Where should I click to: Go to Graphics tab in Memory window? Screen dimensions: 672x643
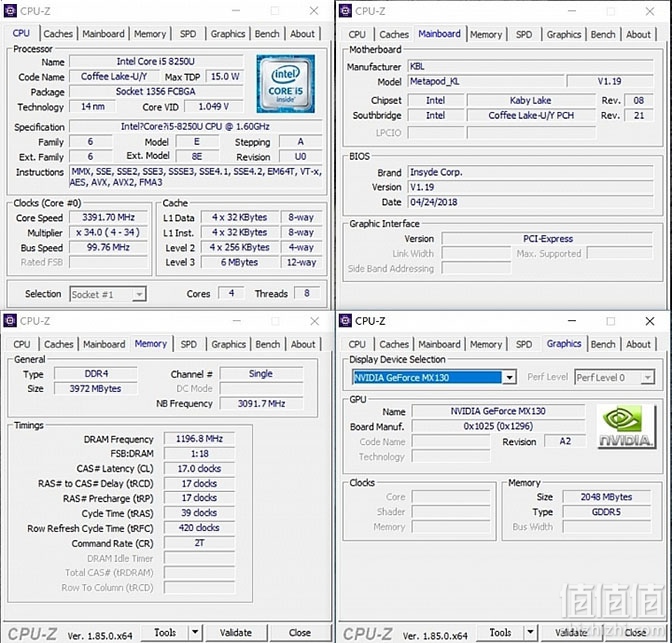[x=228, y=344]
